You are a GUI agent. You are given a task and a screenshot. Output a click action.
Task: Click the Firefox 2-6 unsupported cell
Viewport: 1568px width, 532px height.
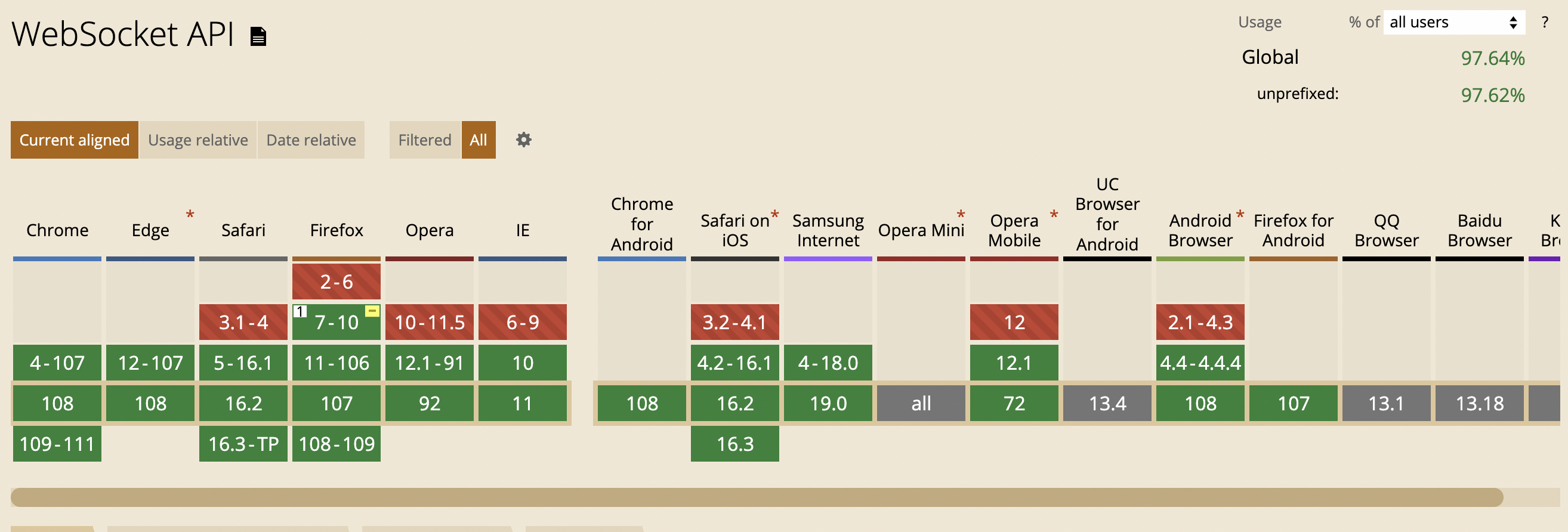click(336, 282)
